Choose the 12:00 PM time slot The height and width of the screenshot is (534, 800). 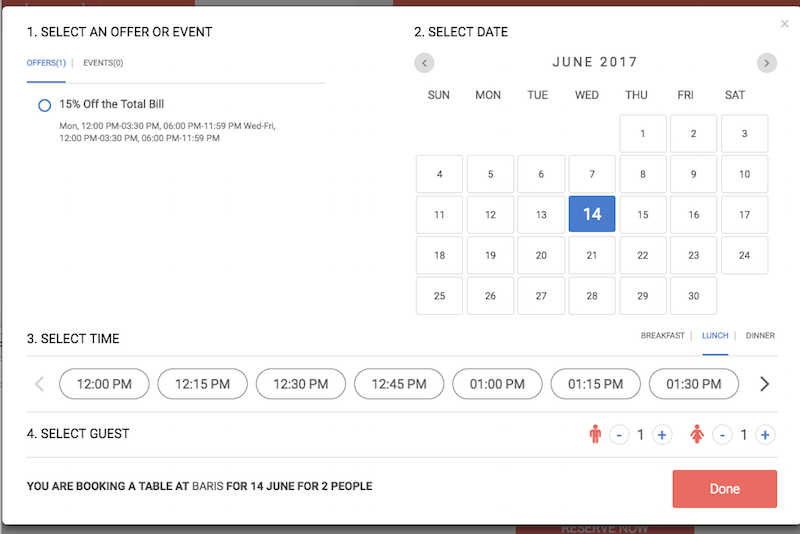pyautogui.click(x=104, y=384)
